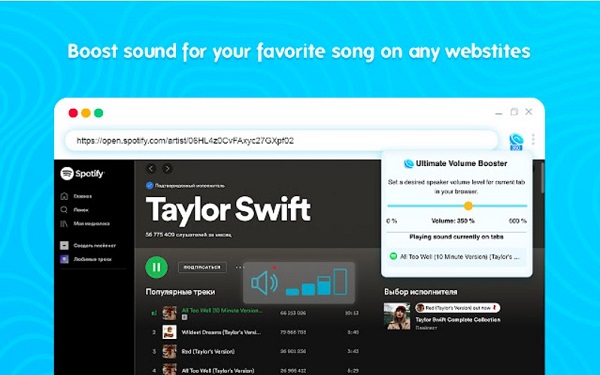Viewport: 600px width, 375px height.
Task: Click album art of All Too Well 10 Minute track
Action: click(x=169, y=313)
